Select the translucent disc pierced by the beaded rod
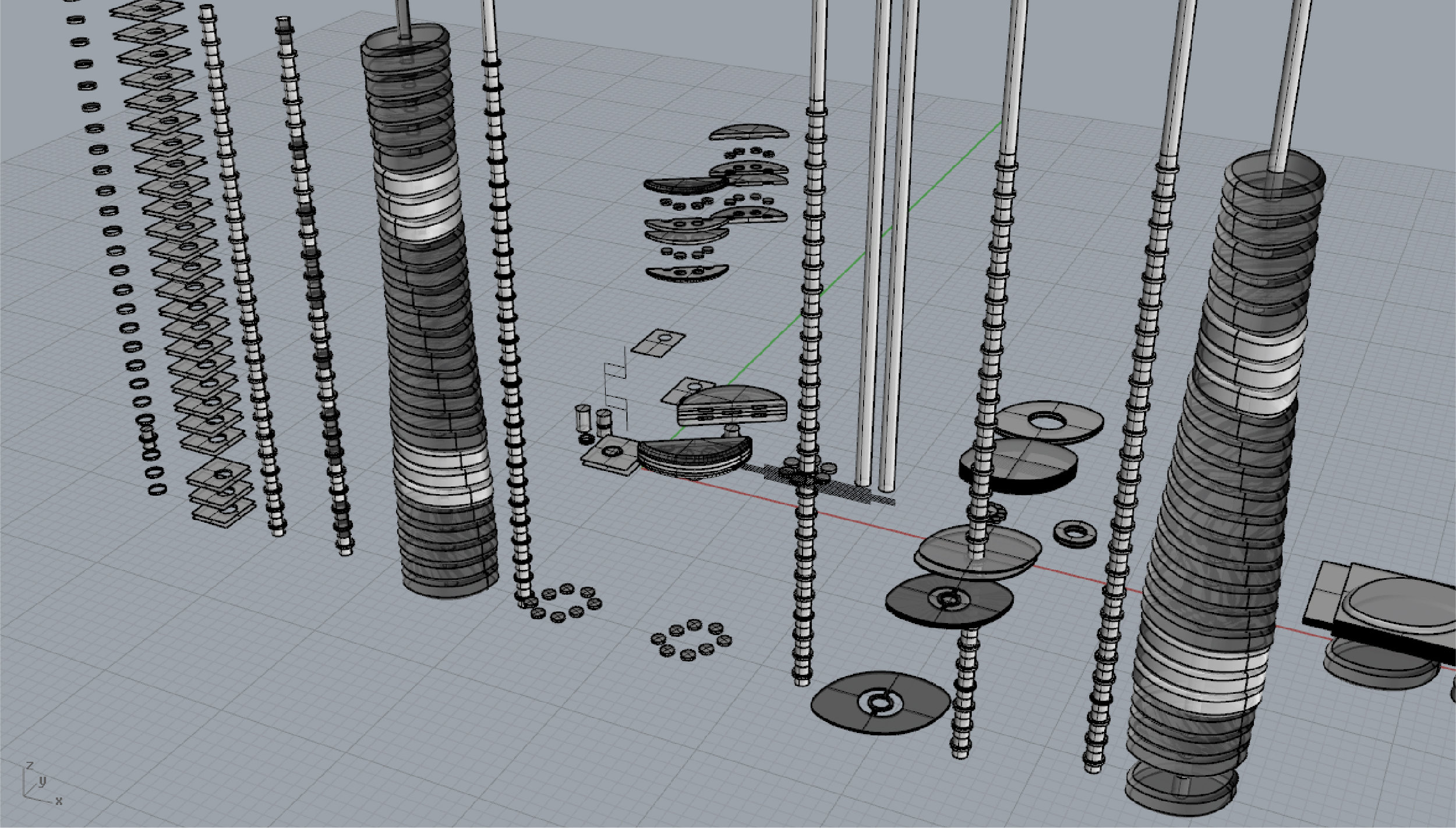The width and height of the screenshot is (1456, 828). [977, 553]
